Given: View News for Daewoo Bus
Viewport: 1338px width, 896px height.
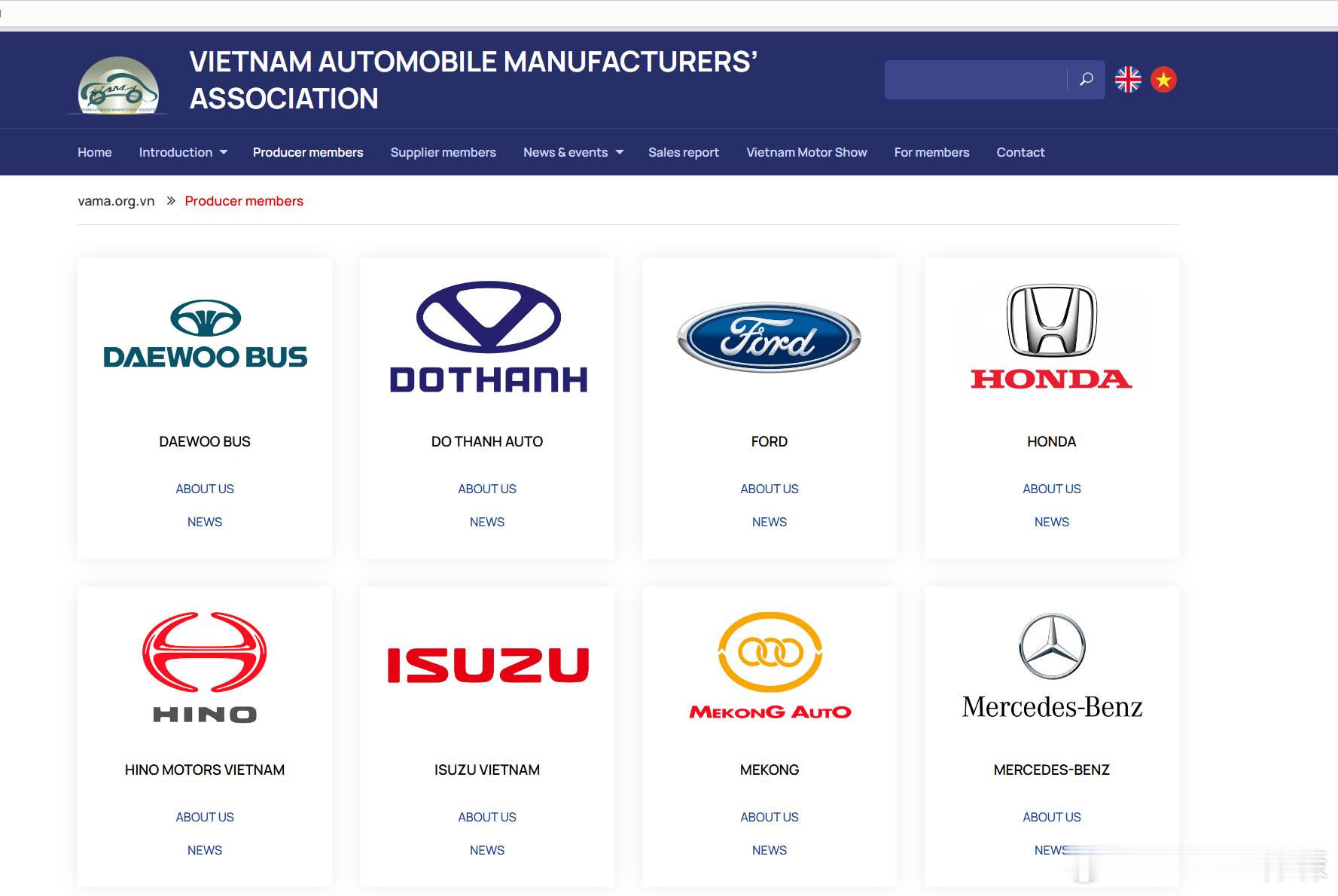Looking at the screenshot, I should click(x=205, y=522).
